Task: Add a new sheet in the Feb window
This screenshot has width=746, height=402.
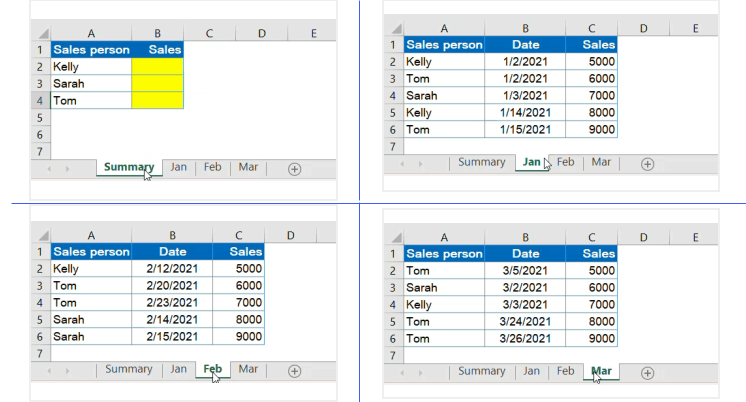Action: pos(294,371)
